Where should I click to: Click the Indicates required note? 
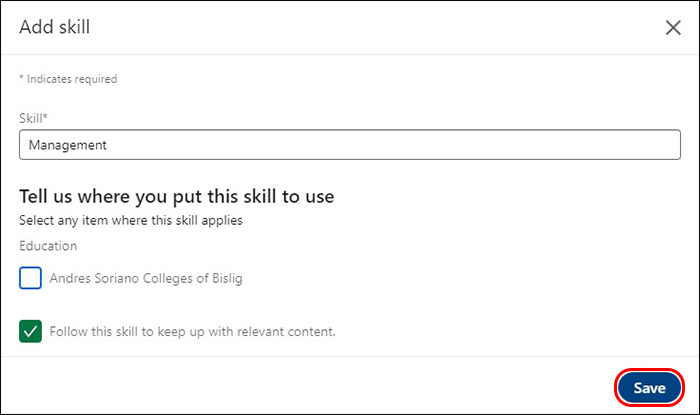pyautogui.click(x=68, y=79)
